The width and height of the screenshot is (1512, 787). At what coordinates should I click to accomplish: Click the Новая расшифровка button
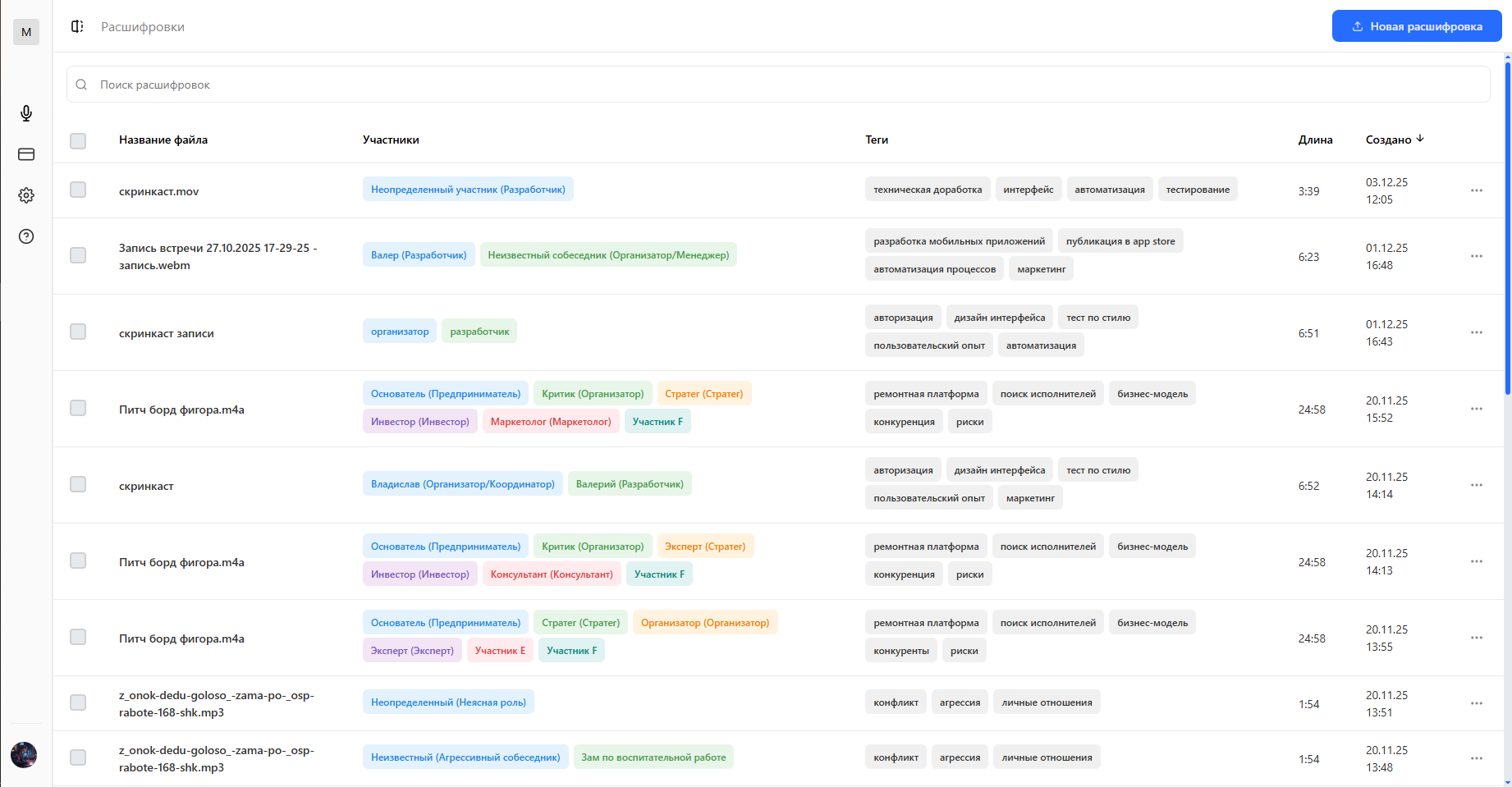coord(1417,26)
